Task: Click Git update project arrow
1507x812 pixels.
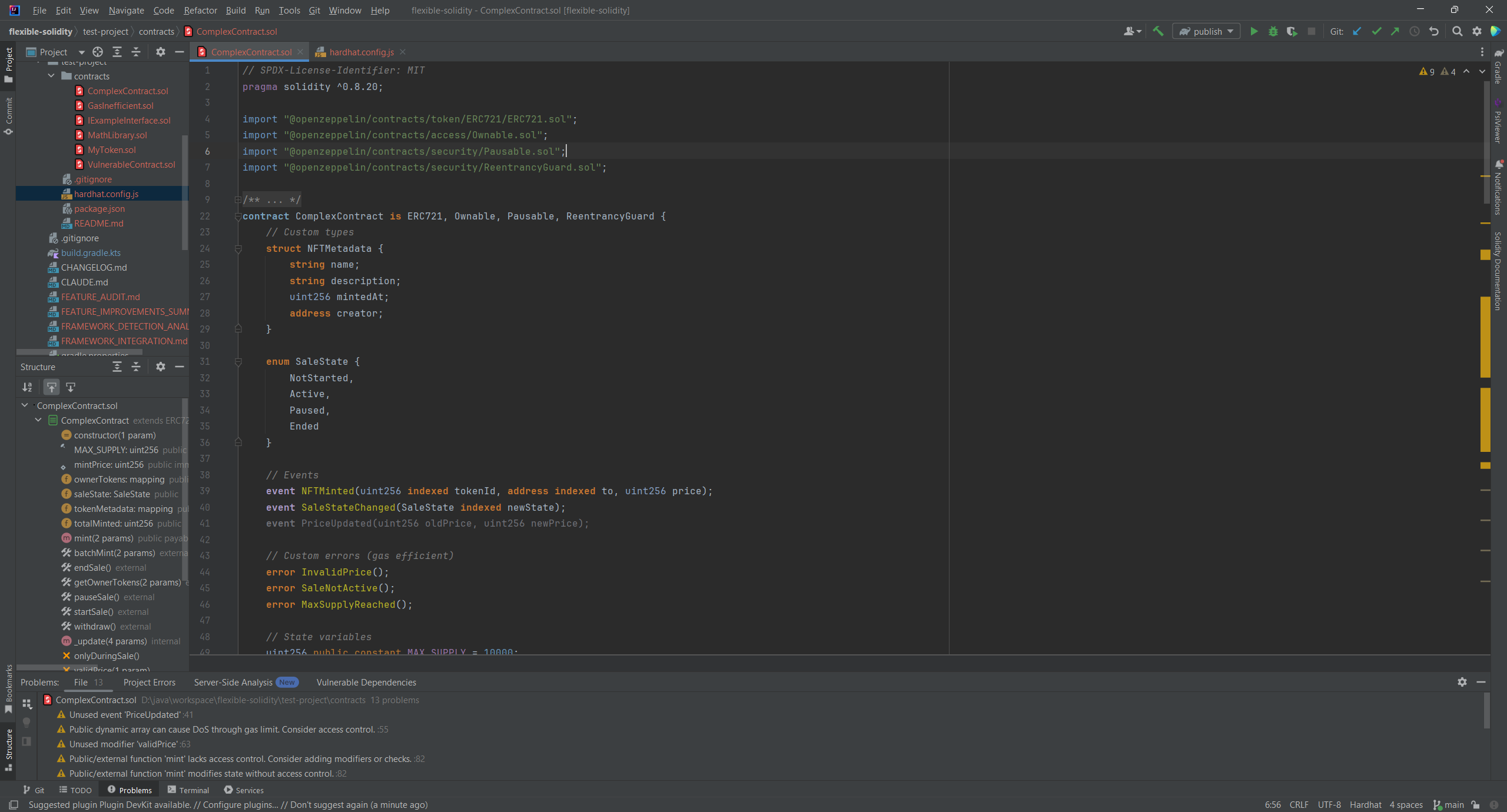Action: [1357, 31]
